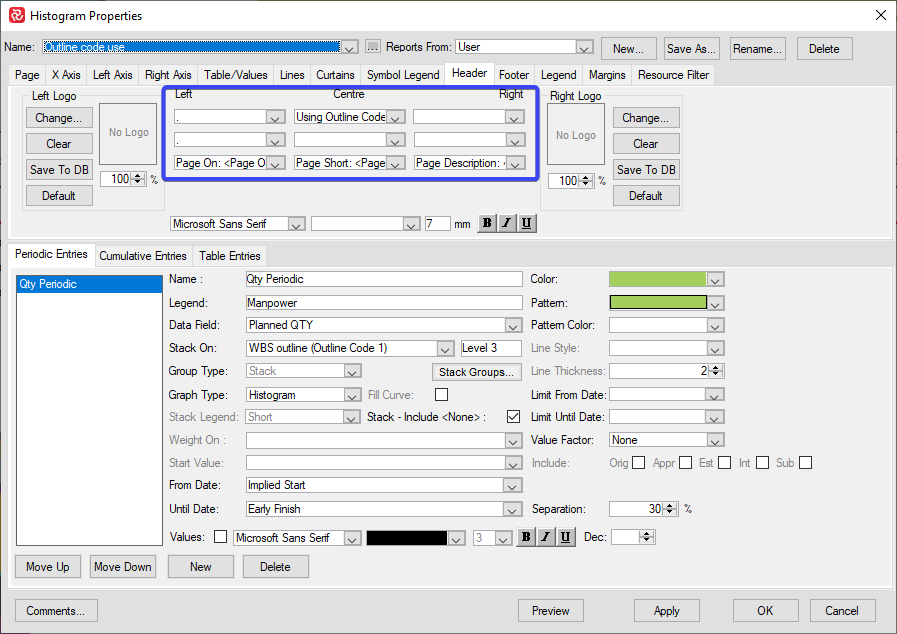The width and height of the screenshot is (897, 634).
Task: Uncheck Stack - Include <None> checkbox
Action: coord(514,417)
